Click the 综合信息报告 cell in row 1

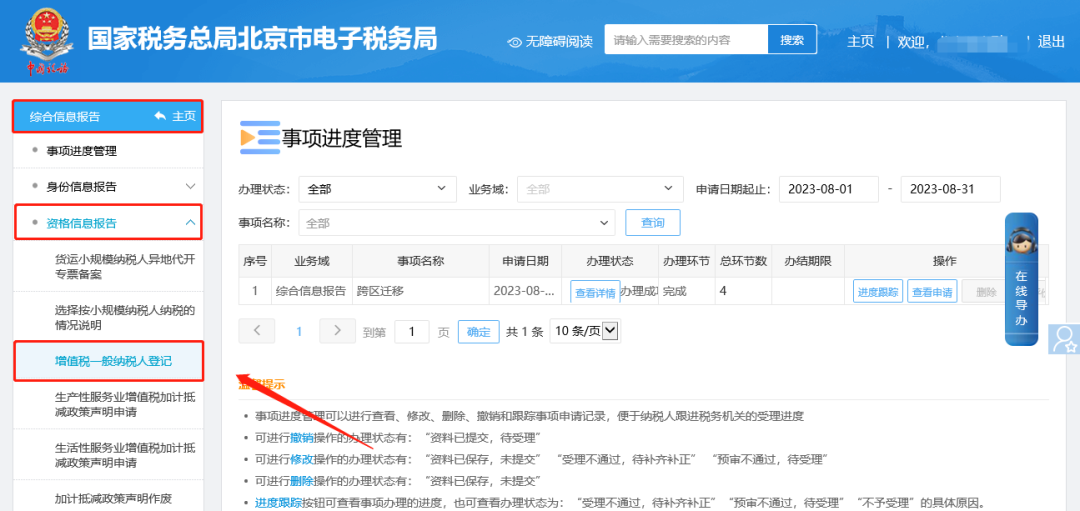311,291
